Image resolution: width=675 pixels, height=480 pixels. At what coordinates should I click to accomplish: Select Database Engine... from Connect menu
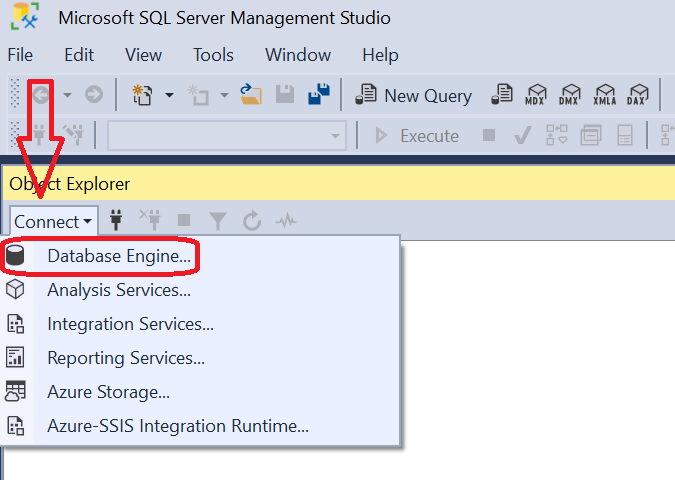click(200, 256)
